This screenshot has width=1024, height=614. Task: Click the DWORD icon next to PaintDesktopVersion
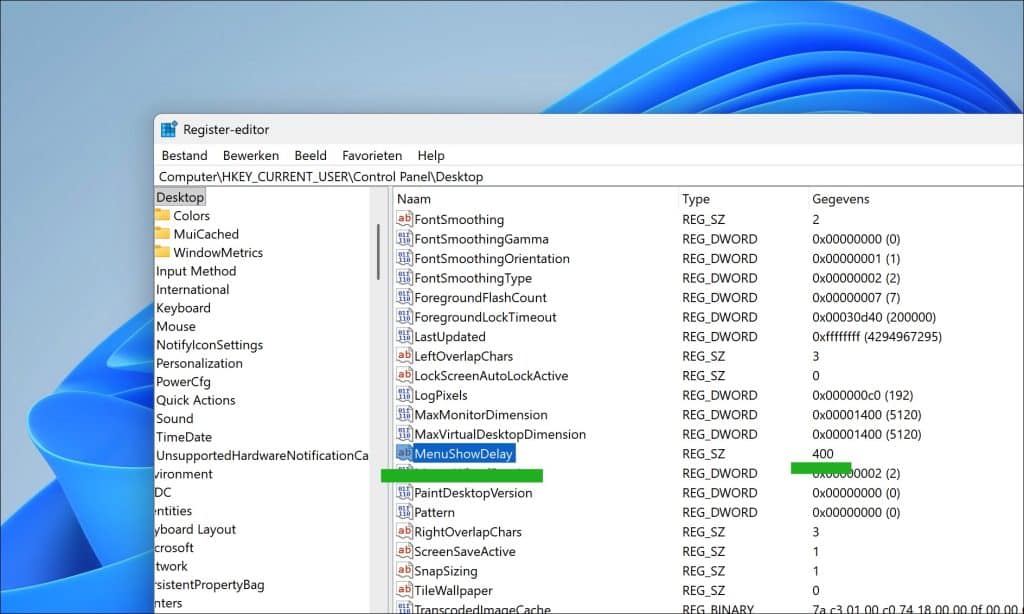pos(404,493)
